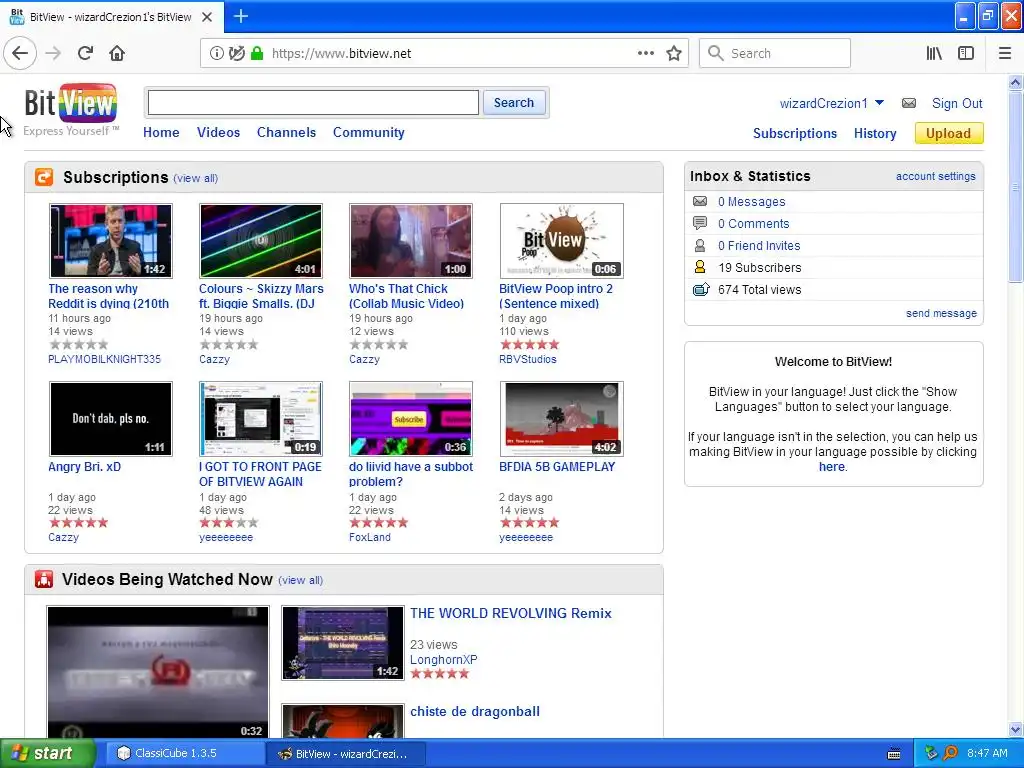
Task: Visit PLAYMOBILKNIGHT335 channel link
Action: pyautogui.click(x=104, y=359)
